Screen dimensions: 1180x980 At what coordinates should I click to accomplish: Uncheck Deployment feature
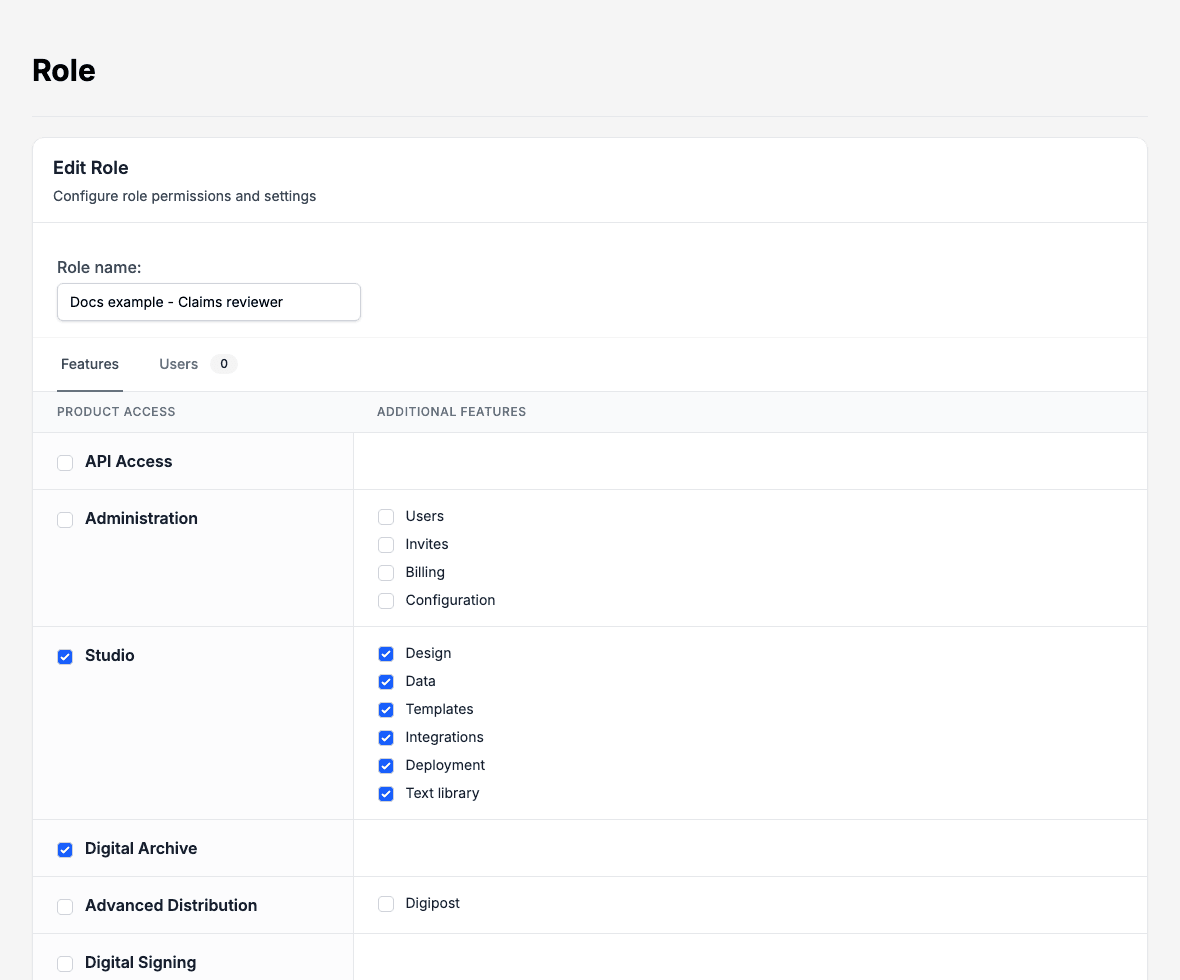point(385,765)
